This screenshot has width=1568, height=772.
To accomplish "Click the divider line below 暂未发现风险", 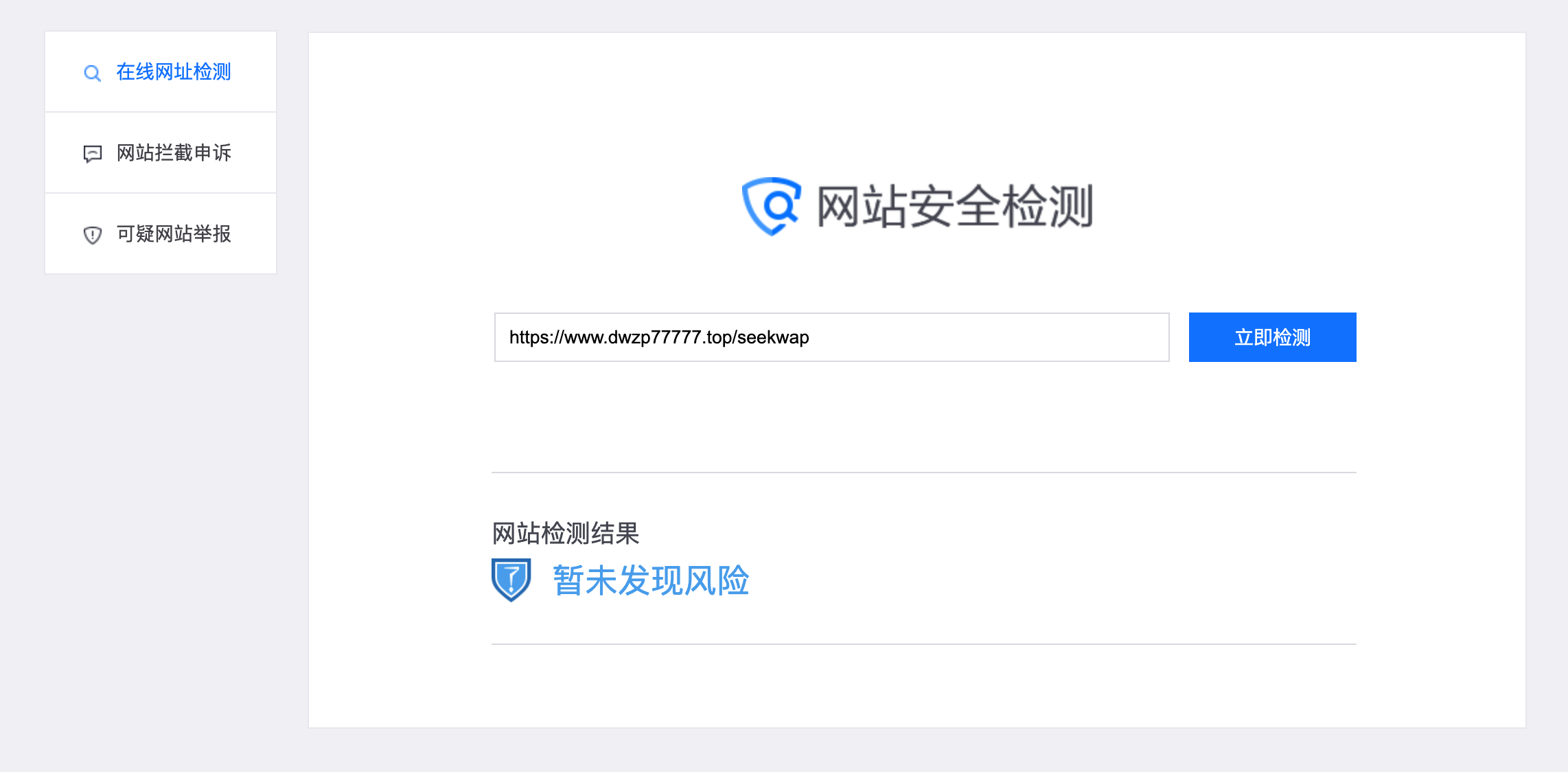I will (x=924, y=644).
